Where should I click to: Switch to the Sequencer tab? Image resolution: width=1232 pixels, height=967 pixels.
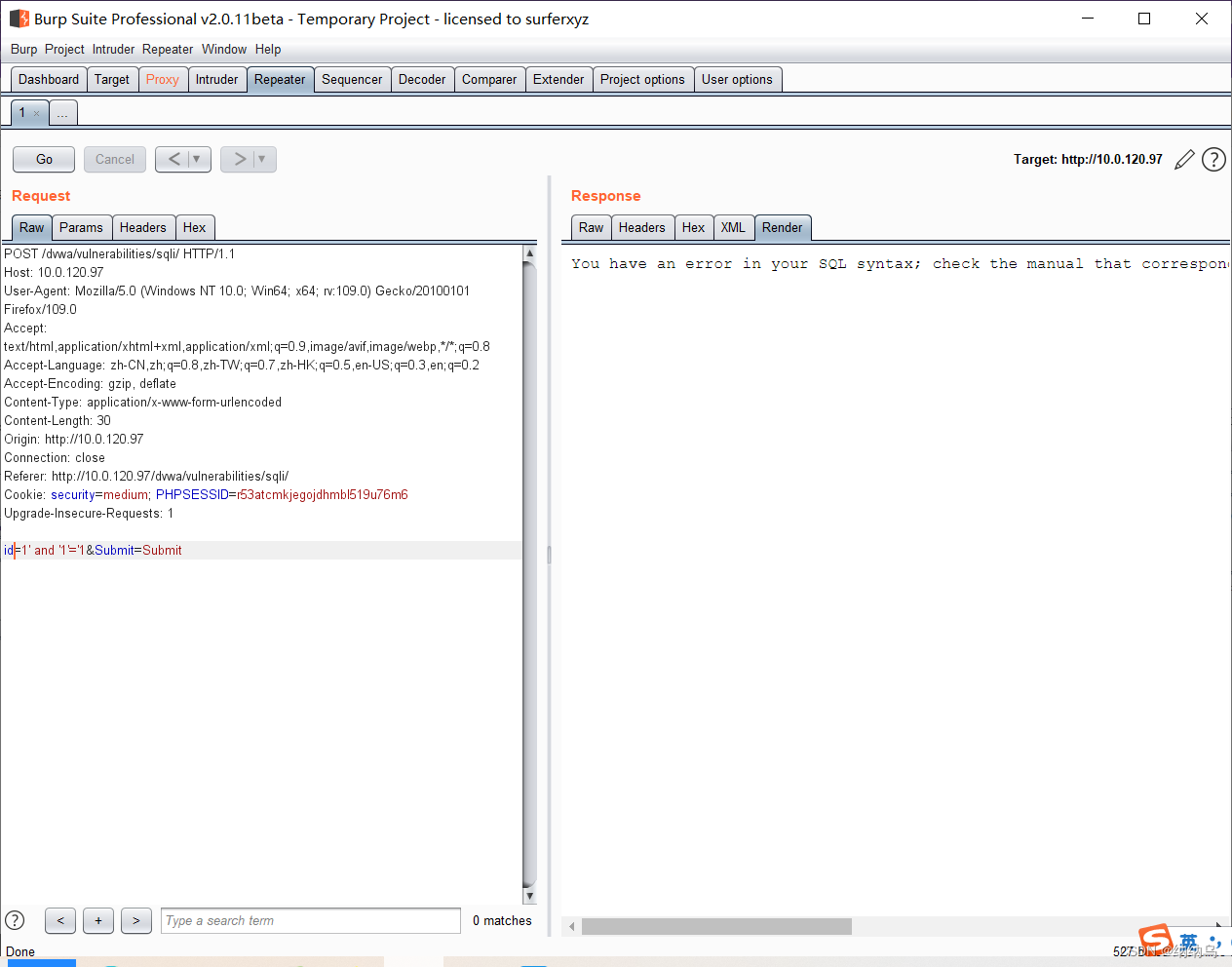[352, 79]
